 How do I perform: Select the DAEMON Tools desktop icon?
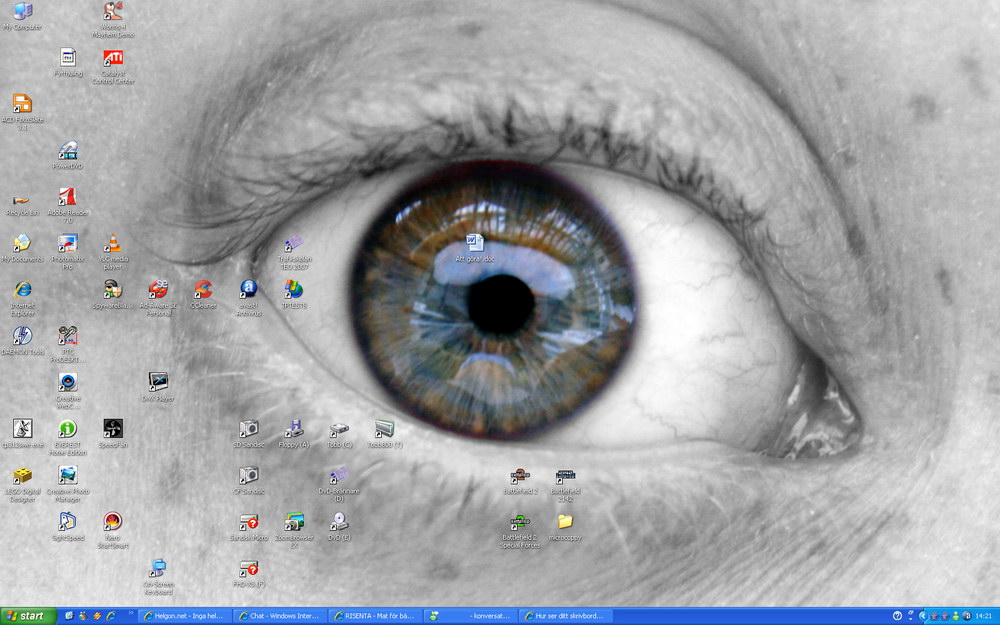tap(22, 336)
